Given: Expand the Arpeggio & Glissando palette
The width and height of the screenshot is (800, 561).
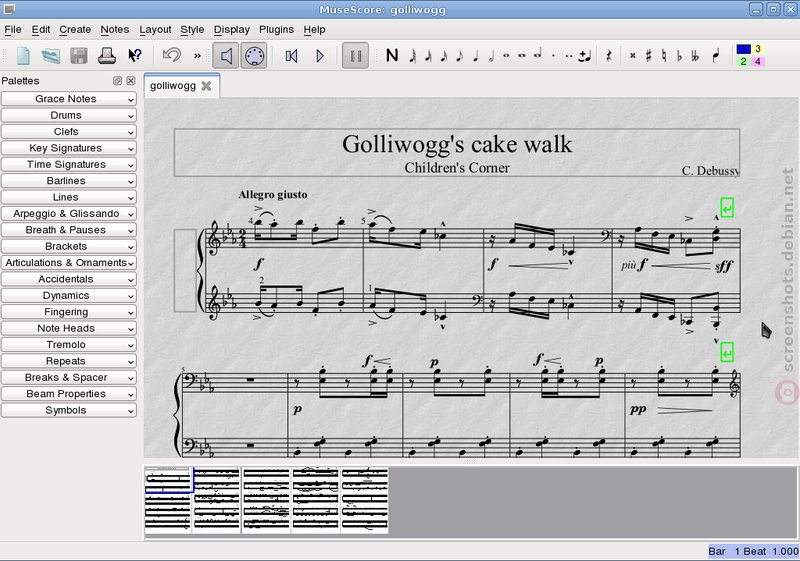Looking at the screenshot, I should pos(69,213).
